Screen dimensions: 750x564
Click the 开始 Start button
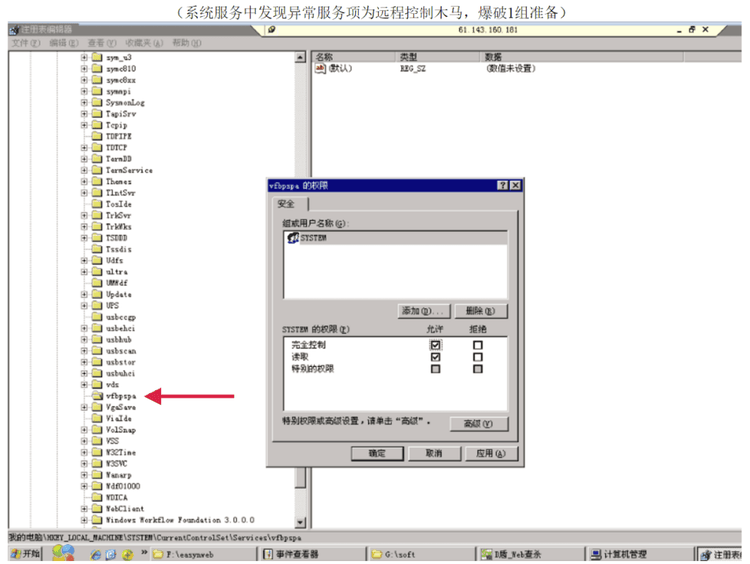point(24,554)
